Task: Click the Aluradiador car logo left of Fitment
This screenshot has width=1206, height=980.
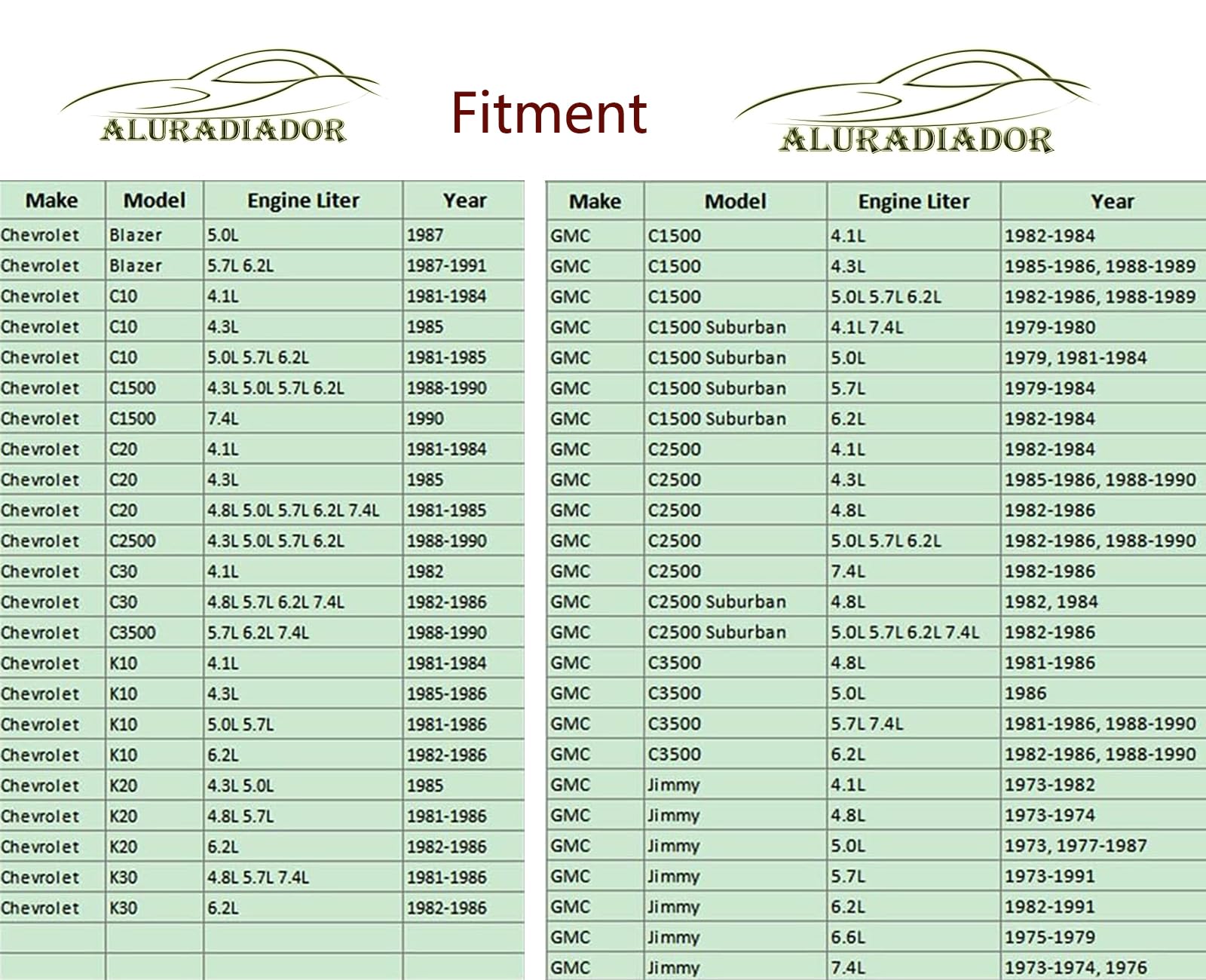Action: (x=223, y=100)
